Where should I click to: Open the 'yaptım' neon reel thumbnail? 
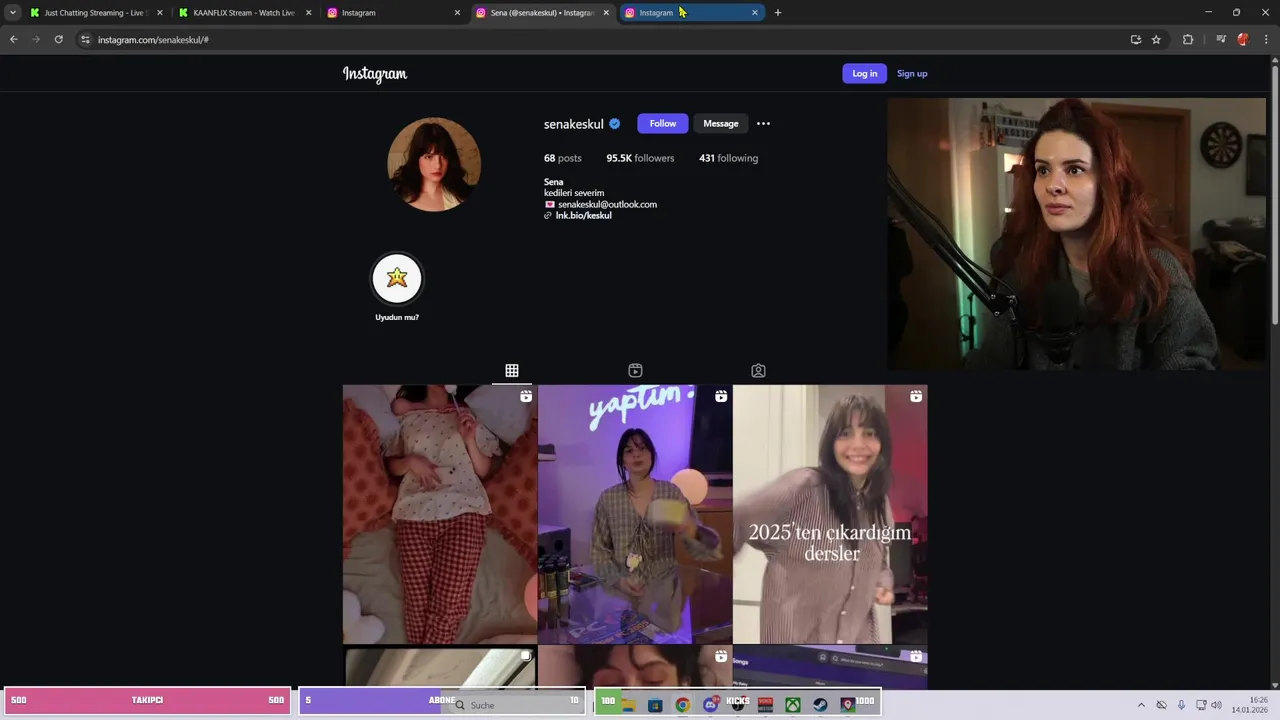635,514
